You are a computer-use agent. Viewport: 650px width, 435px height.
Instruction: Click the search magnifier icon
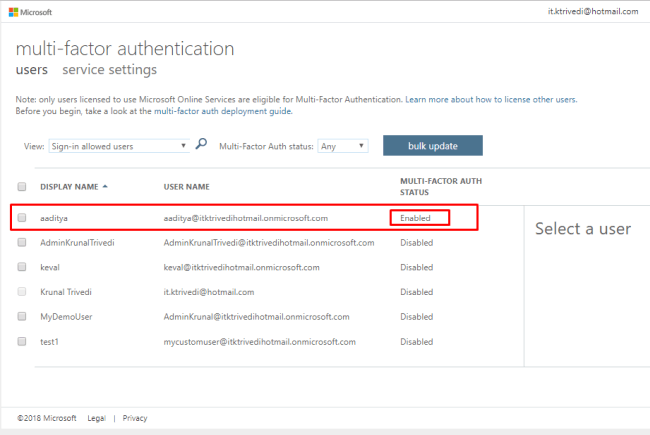pyautogui.click(x=201, y=145)
